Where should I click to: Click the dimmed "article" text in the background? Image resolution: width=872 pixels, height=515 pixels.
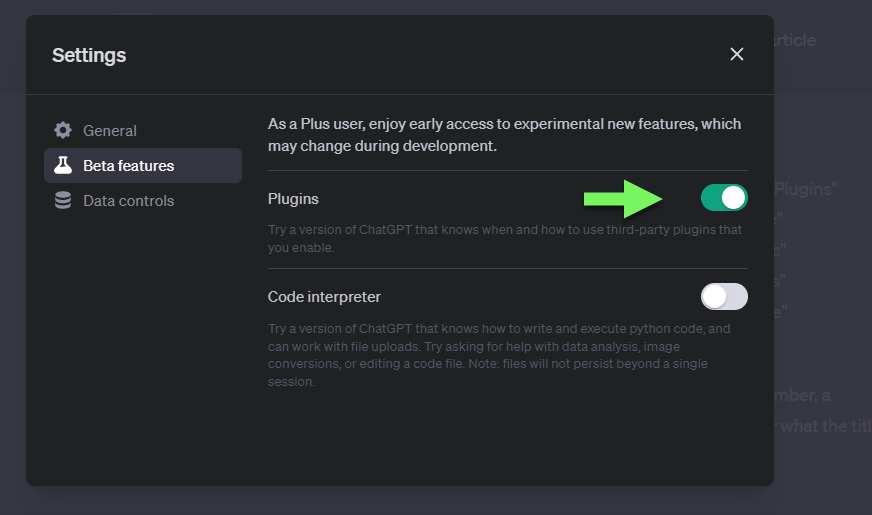coord(795,40)
